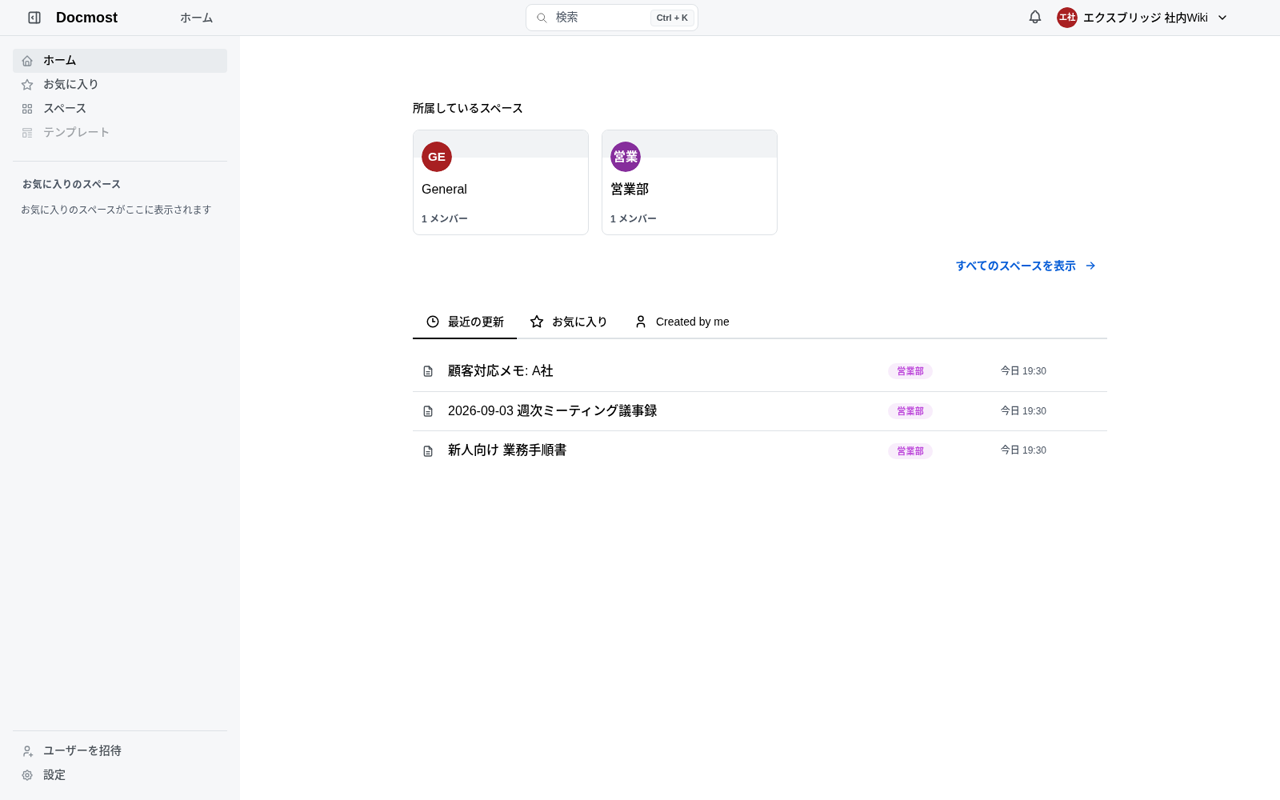Screen dimensions: 1280x800
Task: Select テンプレート in the sidebar
Action: pyautogui.click(x=120, y=133)
